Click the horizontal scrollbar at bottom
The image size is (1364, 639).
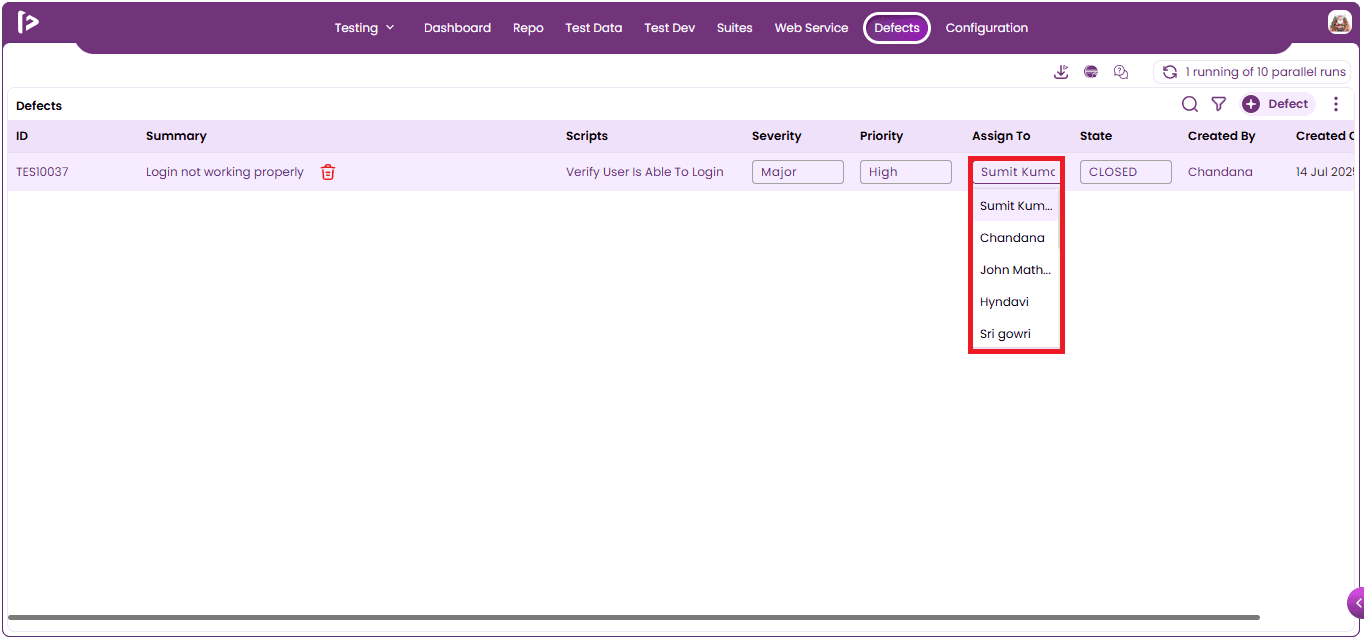pyautogui.click(x=634, y=617)
